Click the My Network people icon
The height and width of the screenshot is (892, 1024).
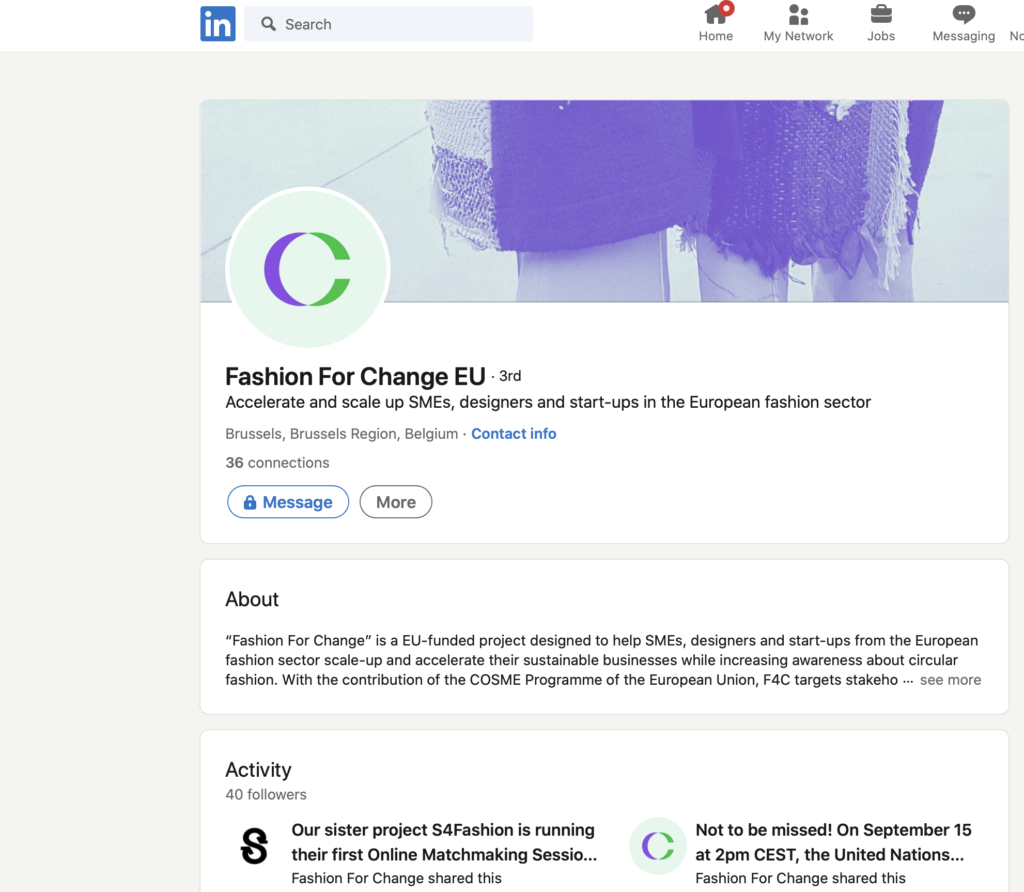pyautogui.click(x=798, y=14)
